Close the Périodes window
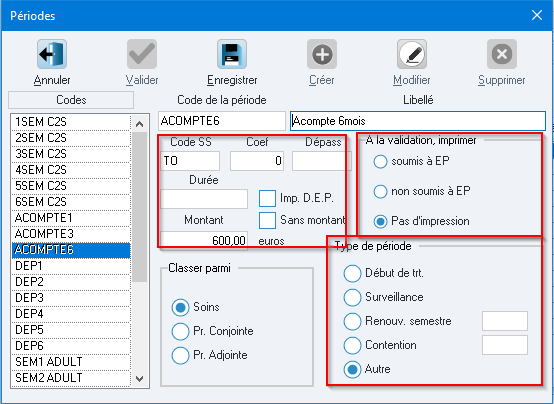 tap(537, 15)
